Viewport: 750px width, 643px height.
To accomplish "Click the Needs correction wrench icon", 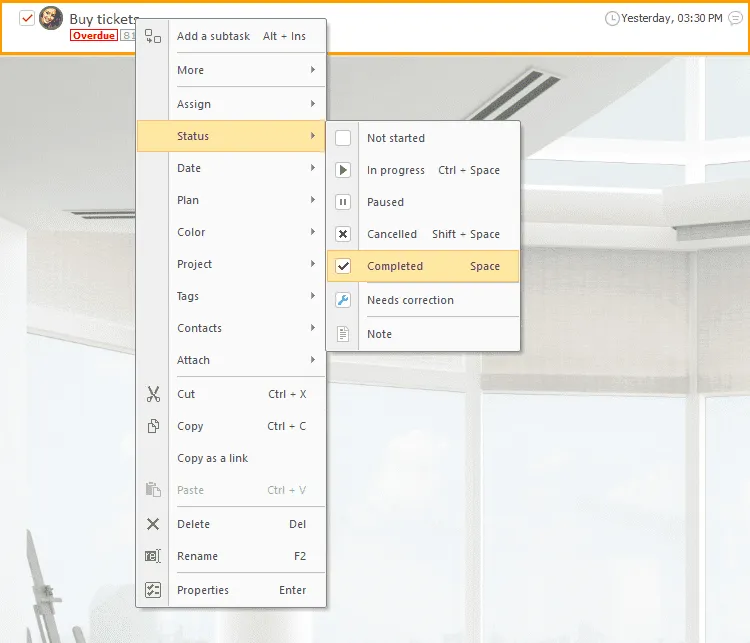I will (x=343, y=300).
